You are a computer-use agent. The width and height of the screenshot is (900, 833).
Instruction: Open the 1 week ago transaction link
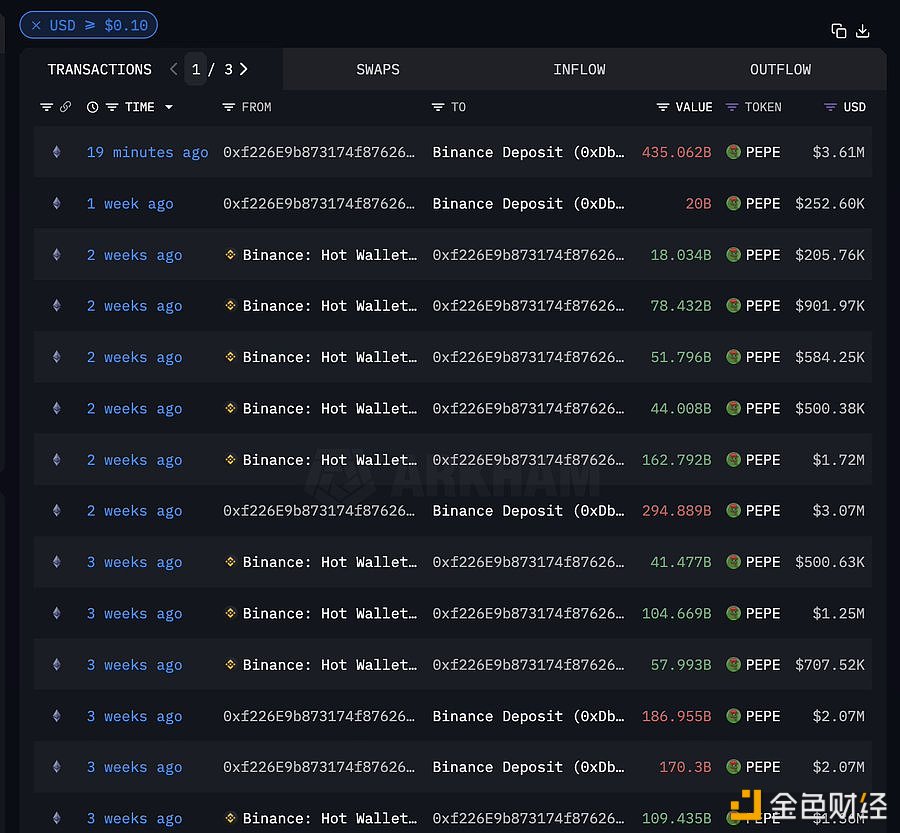(130, 204)
